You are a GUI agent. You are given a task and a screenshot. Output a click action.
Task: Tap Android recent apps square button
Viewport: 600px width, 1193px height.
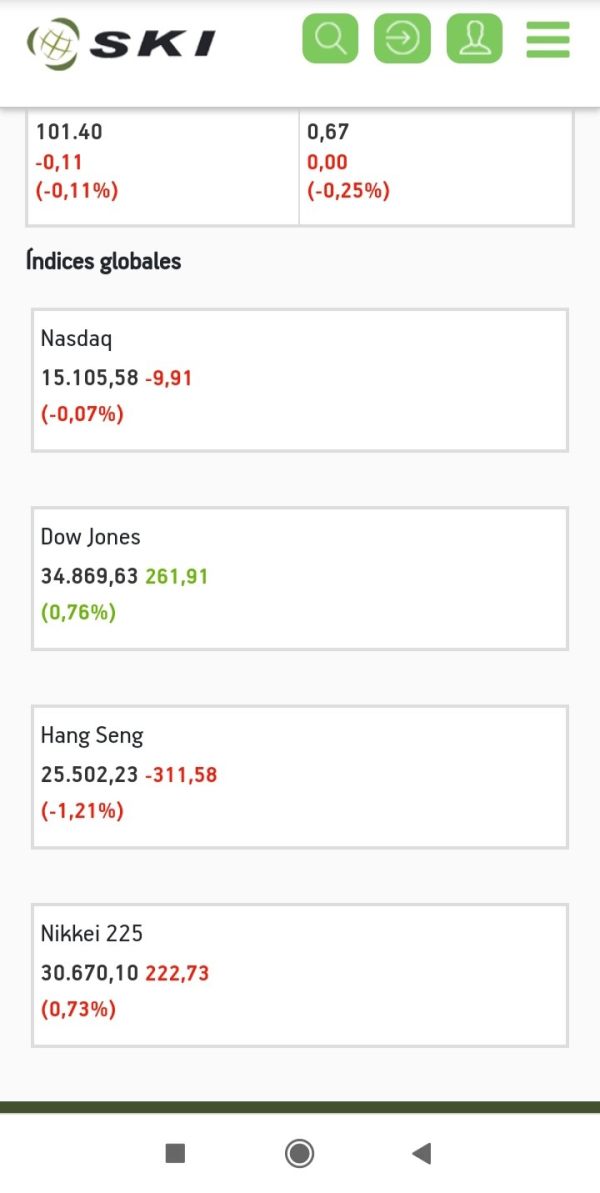coord(176,1153)
